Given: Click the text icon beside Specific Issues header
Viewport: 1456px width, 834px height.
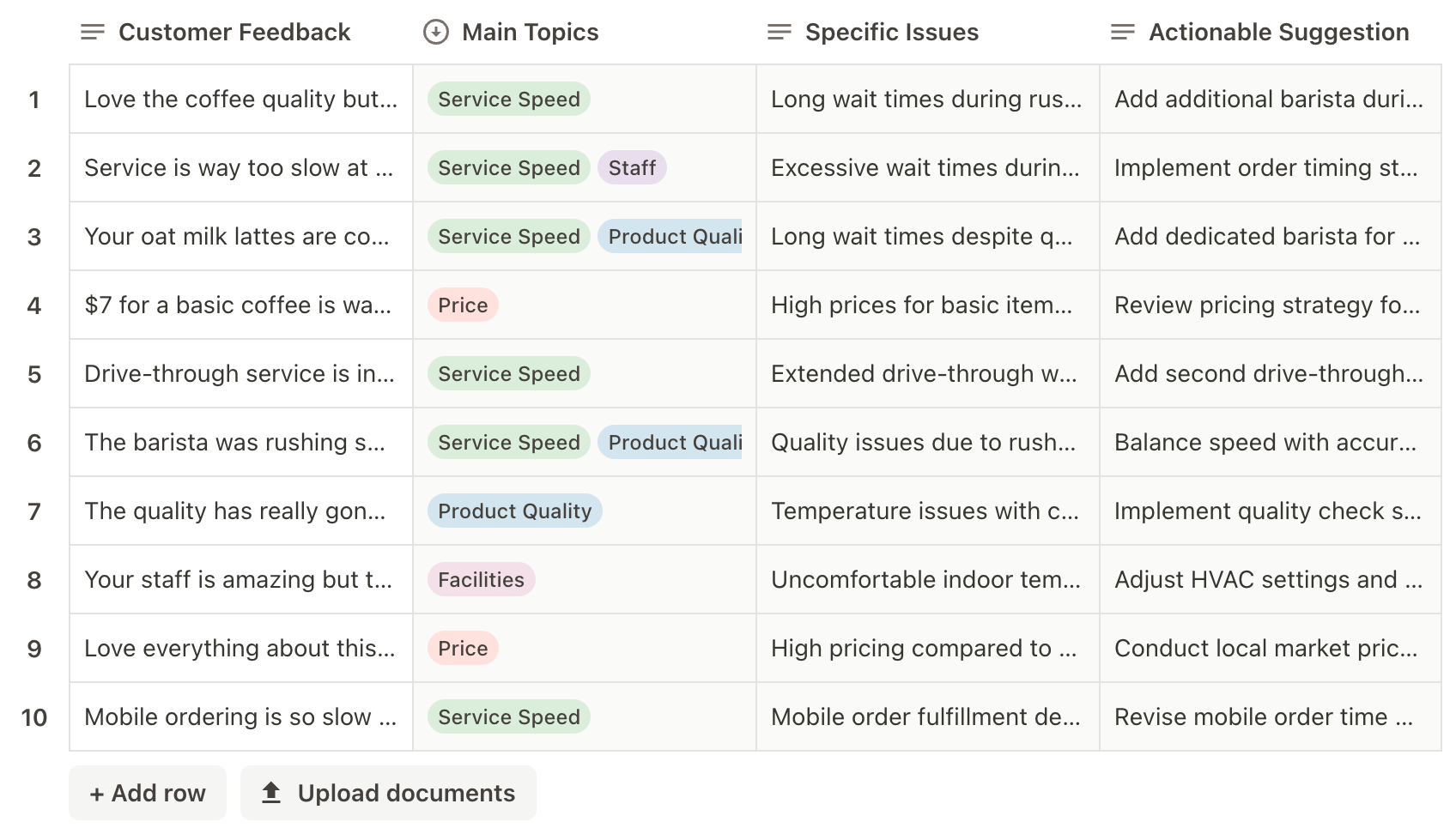Looking at the screenshot, I should tap(778, 32).
